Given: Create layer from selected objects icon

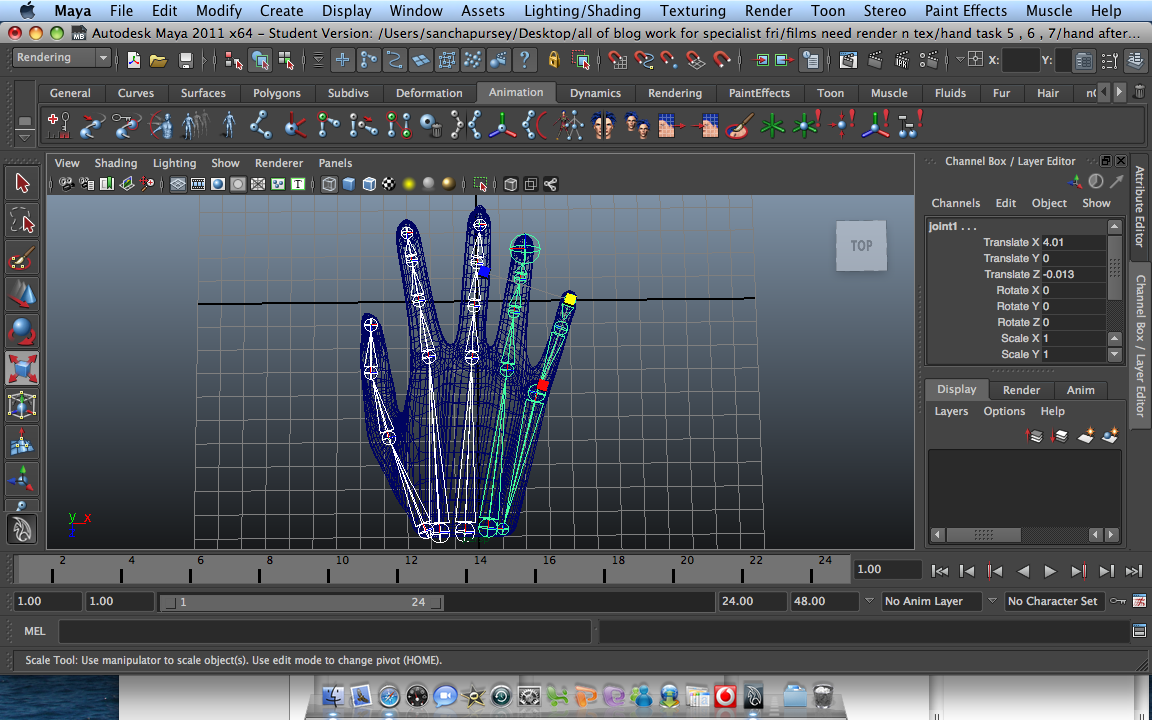Looking at the screenshot, I should [1110, 436].
